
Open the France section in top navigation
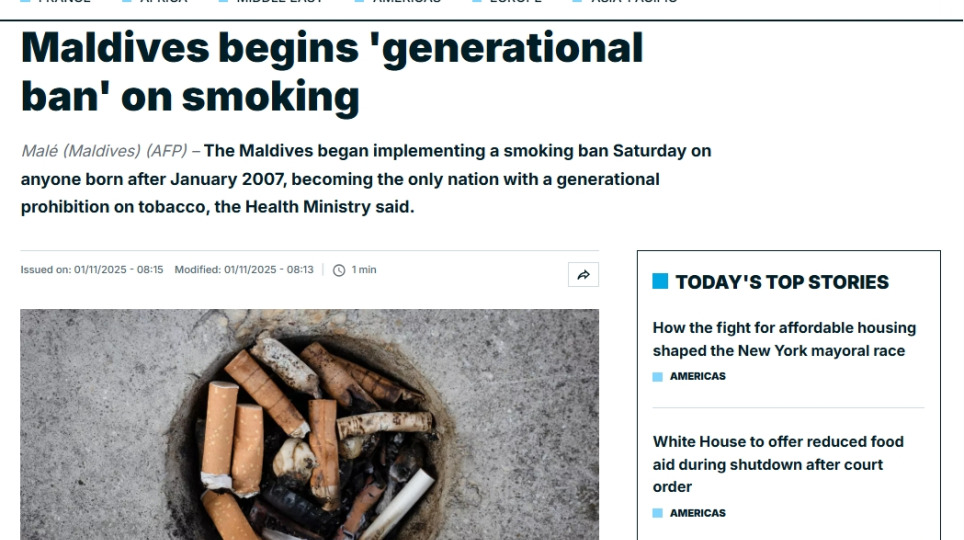point(62,2)
